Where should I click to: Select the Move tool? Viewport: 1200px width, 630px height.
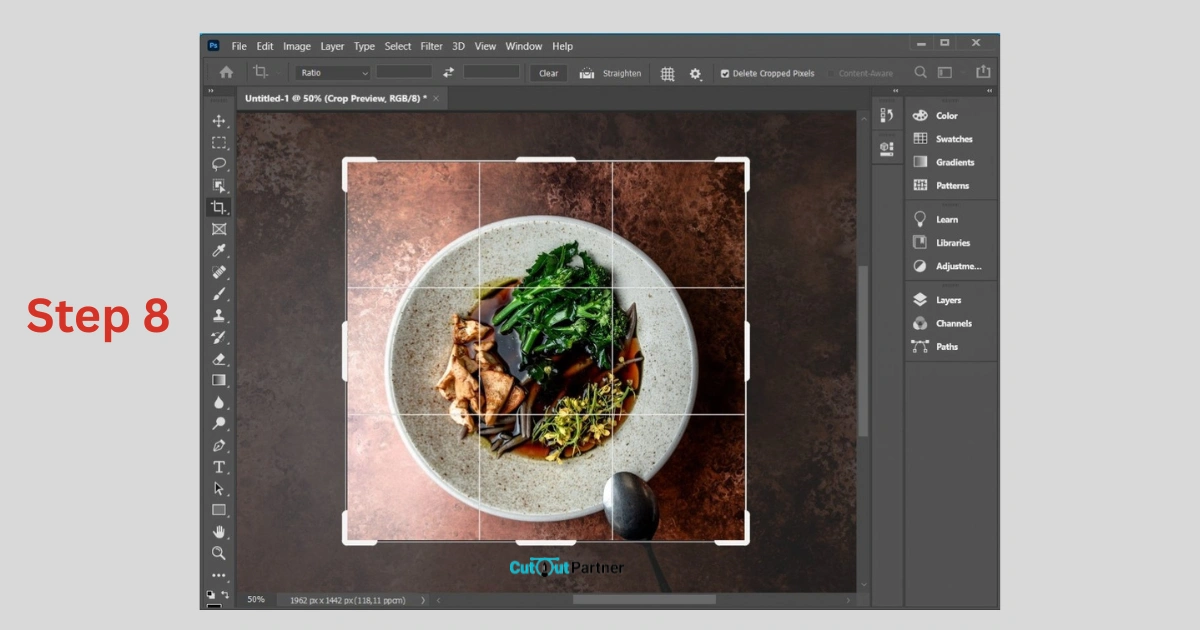click(x=219, y=121)
